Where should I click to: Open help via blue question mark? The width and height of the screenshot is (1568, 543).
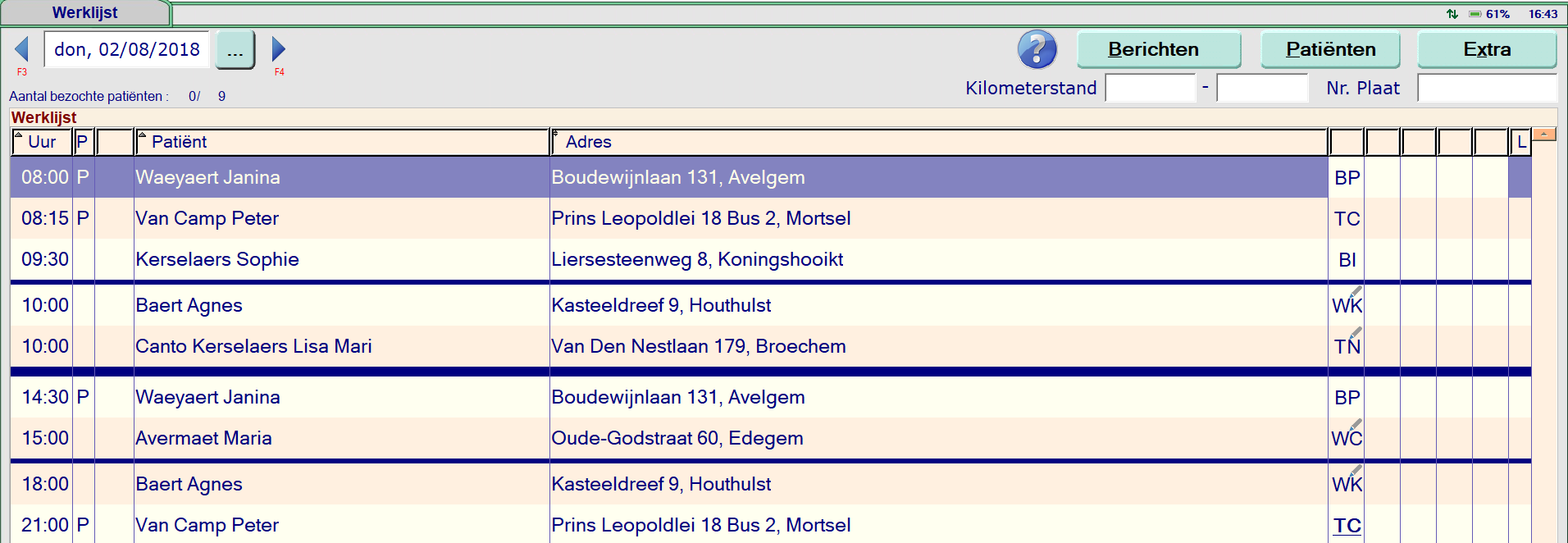[x=1037, y=49]
